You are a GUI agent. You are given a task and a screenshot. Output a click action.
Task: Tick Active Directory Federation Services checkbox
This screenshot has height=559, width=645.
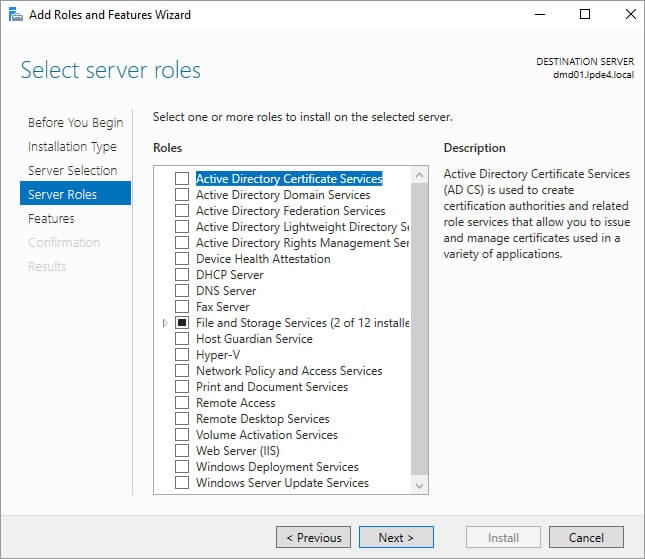tap(182, 211)
